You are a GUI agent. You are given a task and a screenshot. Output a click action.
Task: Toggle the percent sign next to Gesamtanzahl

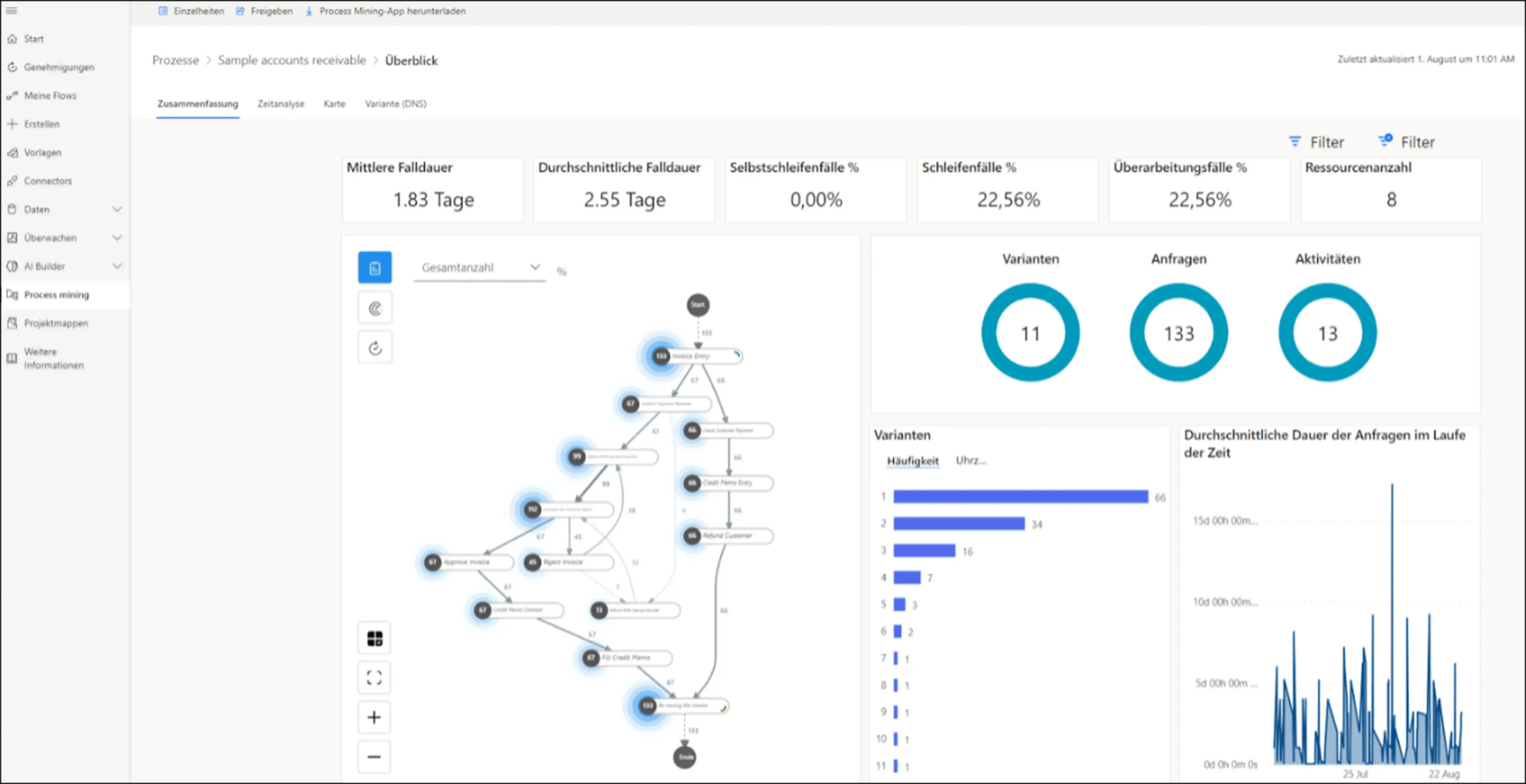pyautogui.click(x=562, y=272)
